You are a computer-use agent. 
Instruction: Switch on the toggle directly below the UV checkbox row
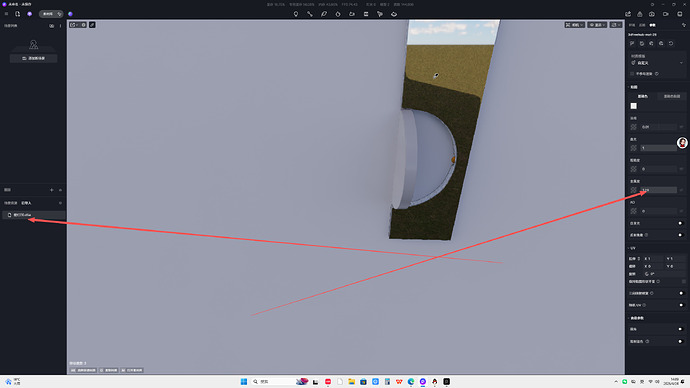click(x=681, y=293)
